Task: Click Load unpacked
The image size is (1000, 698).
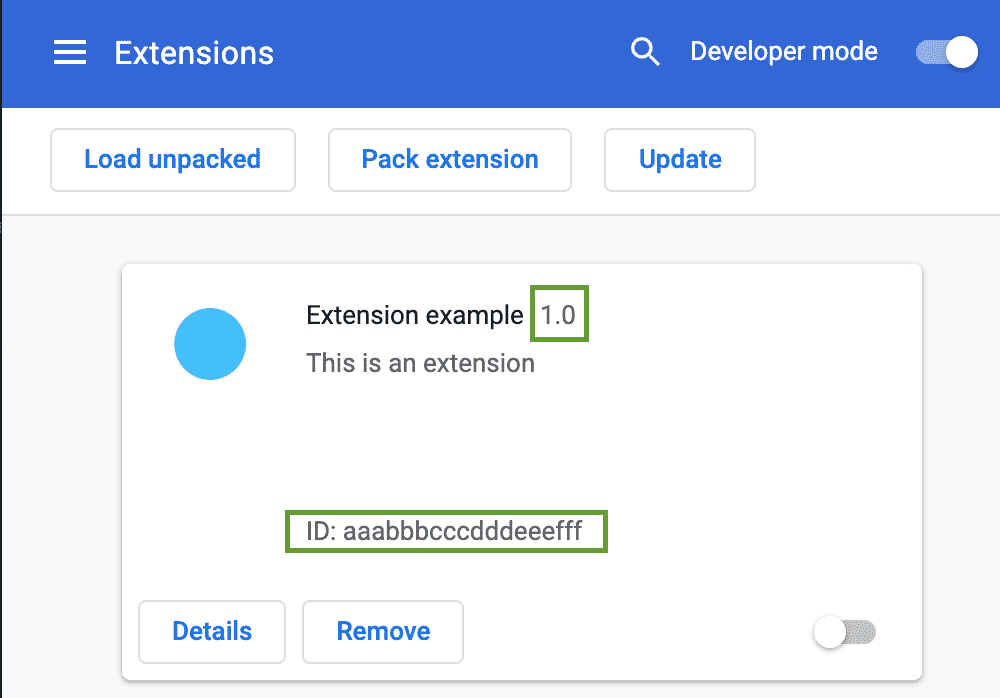Action: tap(172, 160)
